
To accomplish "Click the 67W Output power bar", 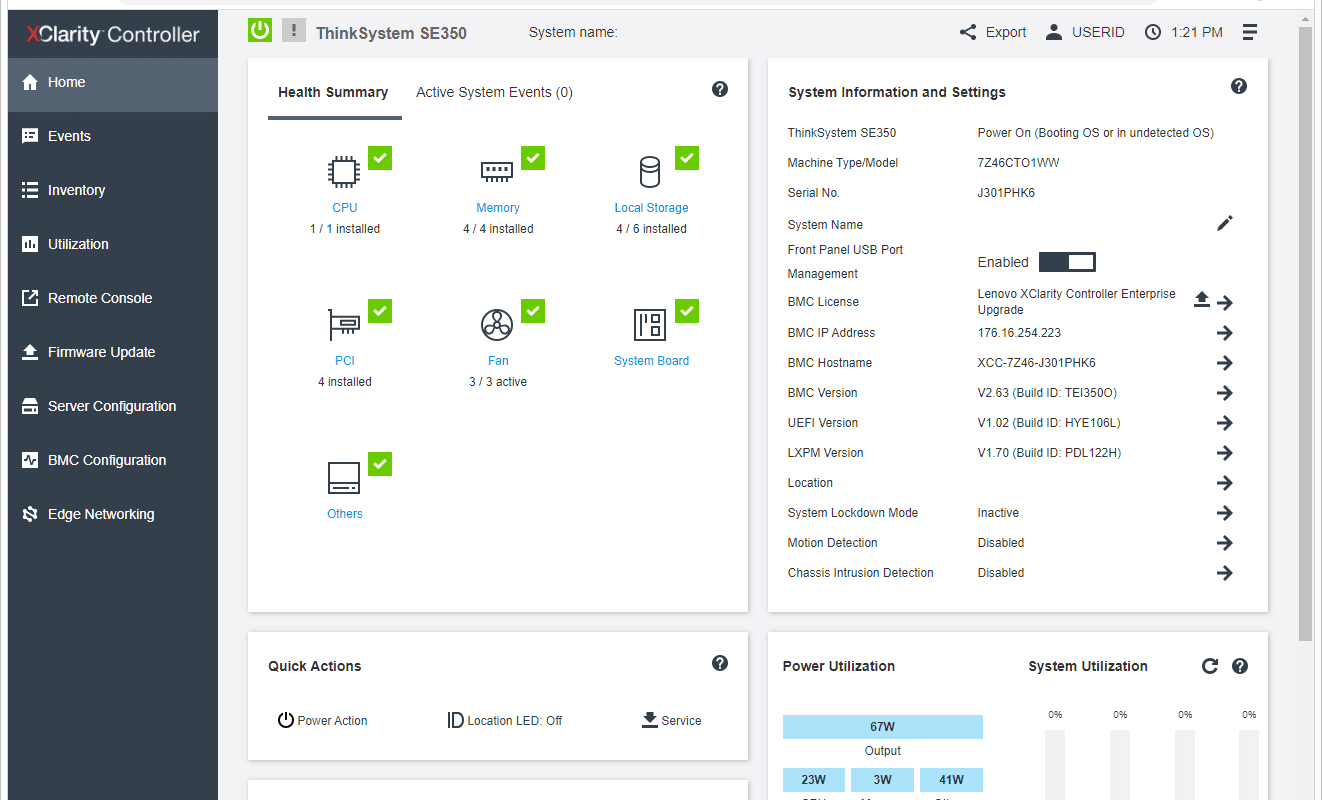I will click(x=883, y=727).
